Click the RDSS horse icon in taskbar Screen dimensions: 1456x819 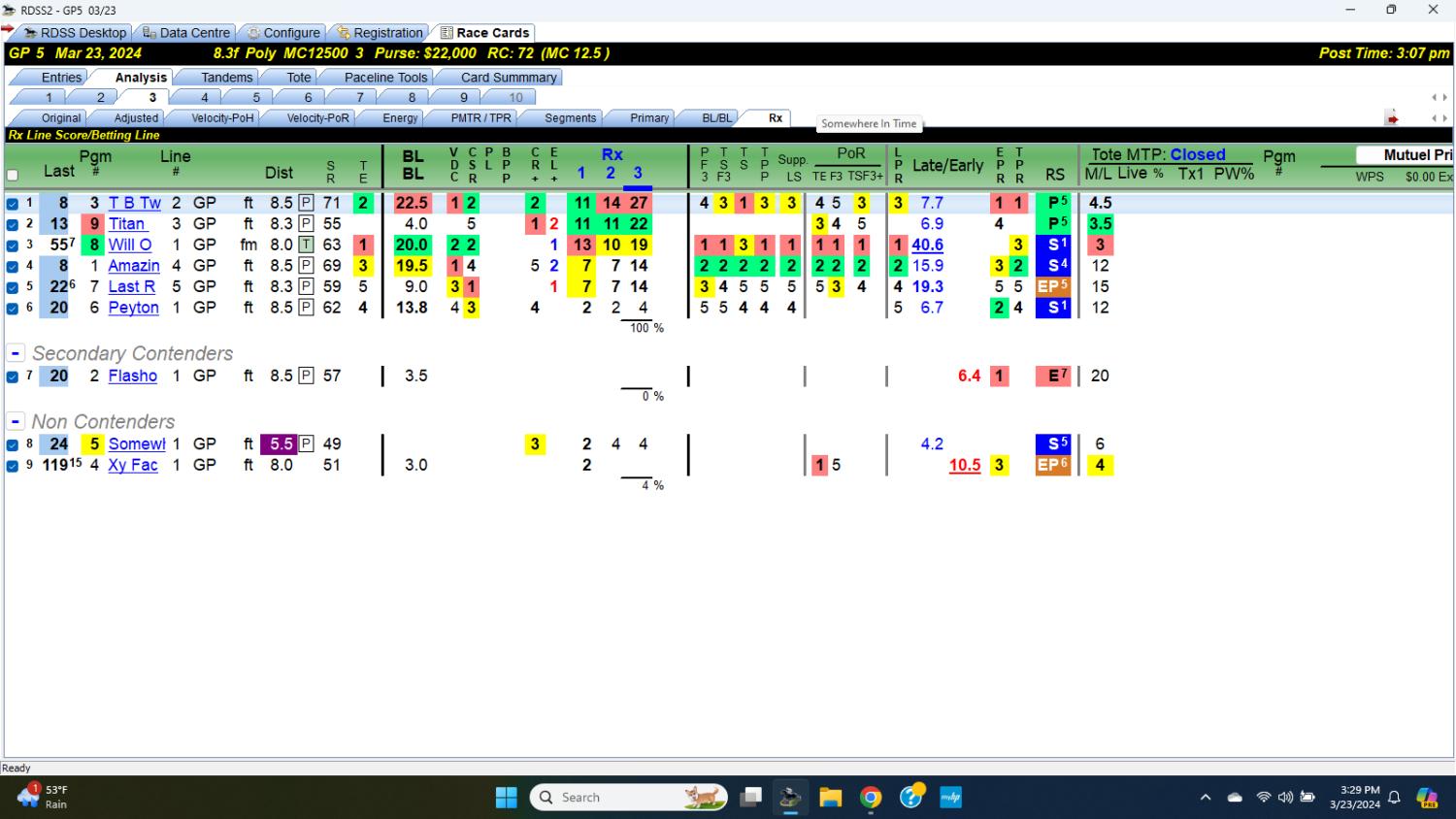pos(790,798)
